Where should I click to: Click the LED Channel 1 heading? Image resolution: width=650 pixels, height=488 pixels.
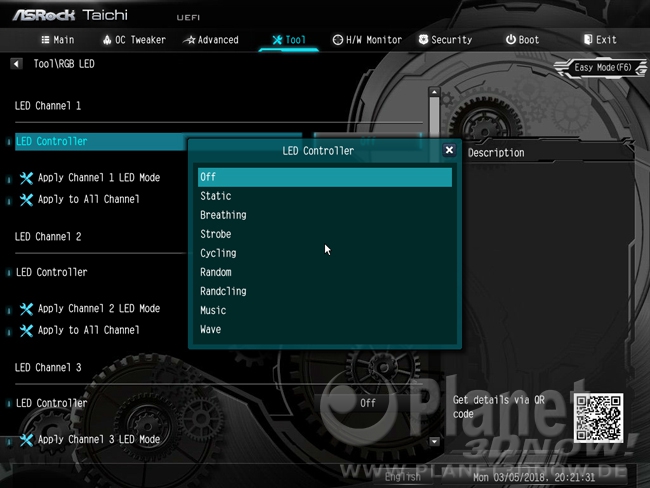48,106
